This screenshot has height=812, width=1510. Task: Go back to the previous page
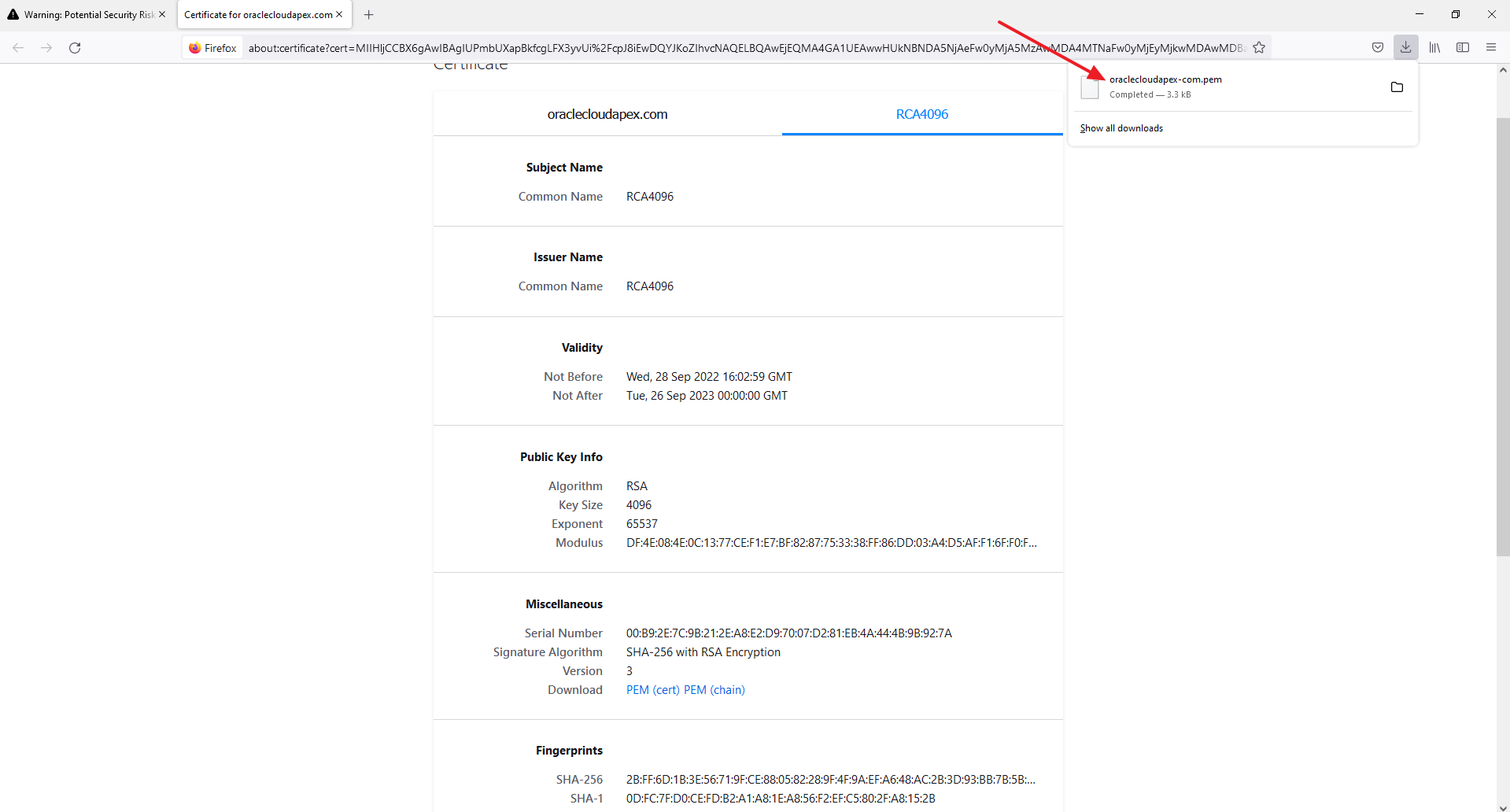18,48
